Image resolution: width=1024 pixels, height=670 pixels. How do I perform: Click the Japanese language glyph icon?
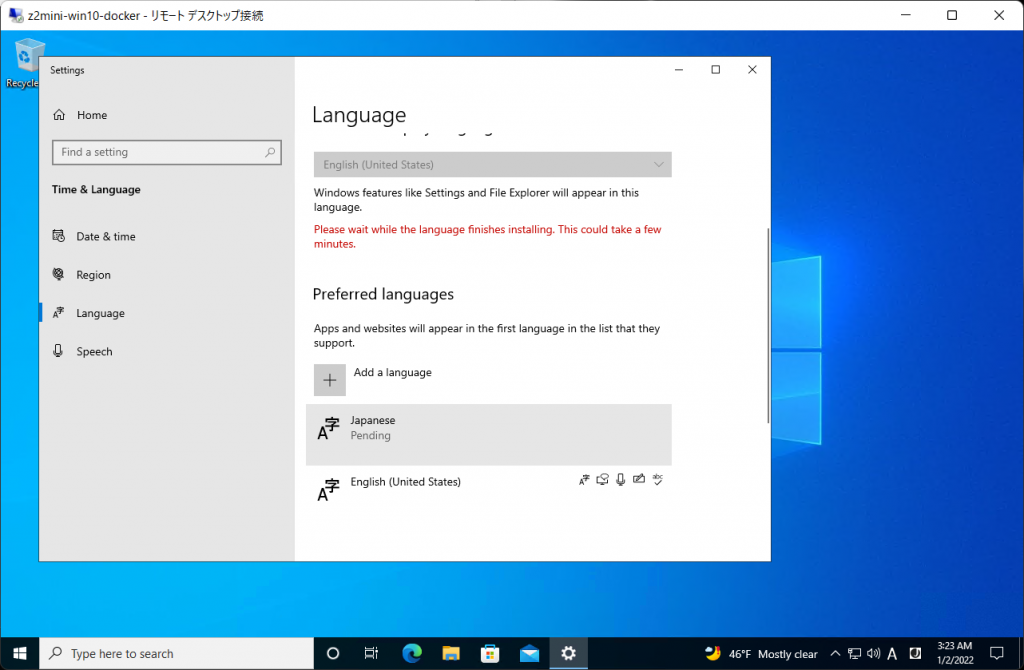tap(328, 429)
